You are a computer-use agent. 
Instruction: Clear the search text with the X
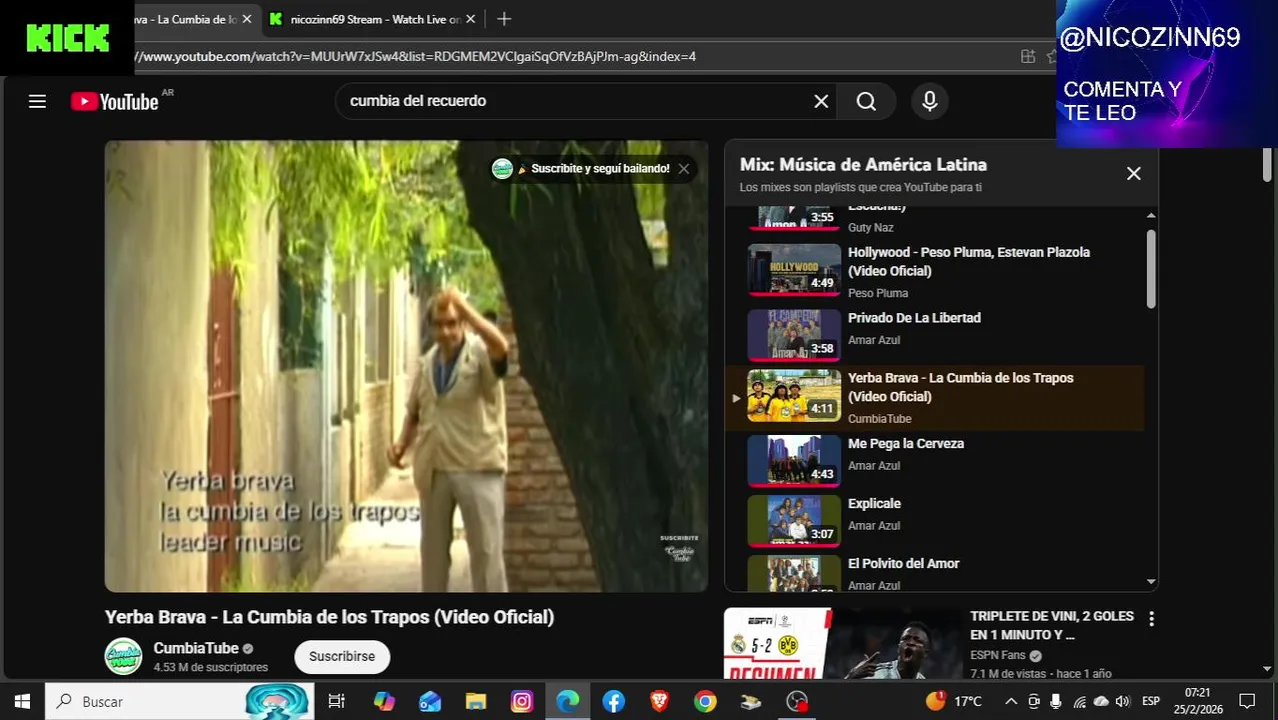pos(821,101)
